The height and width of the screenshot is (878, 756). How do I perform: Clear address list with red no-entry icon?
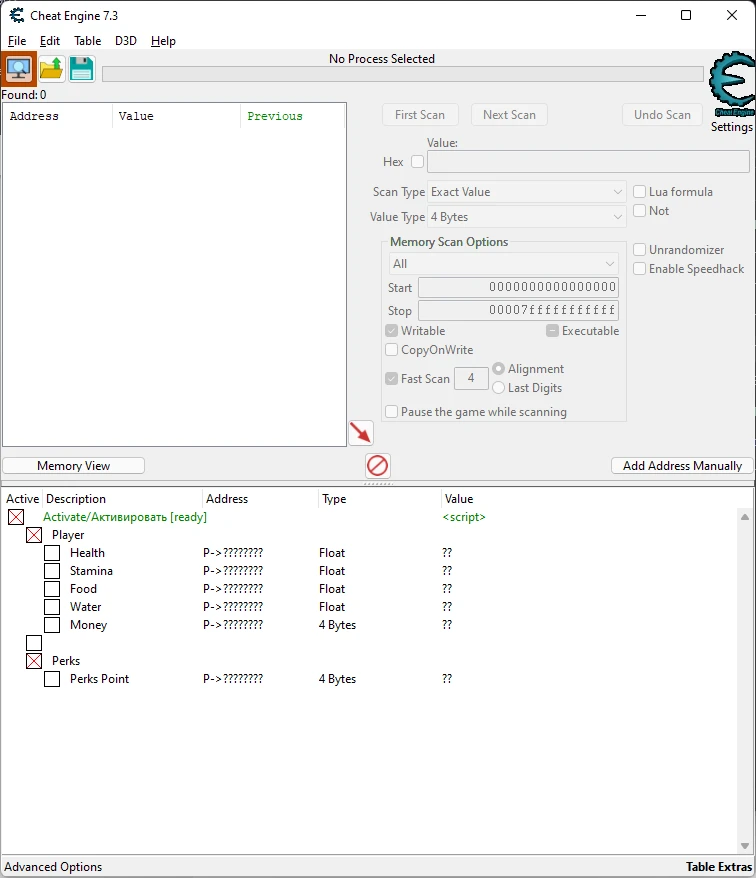pyautogui.click(x=377, y=465)
